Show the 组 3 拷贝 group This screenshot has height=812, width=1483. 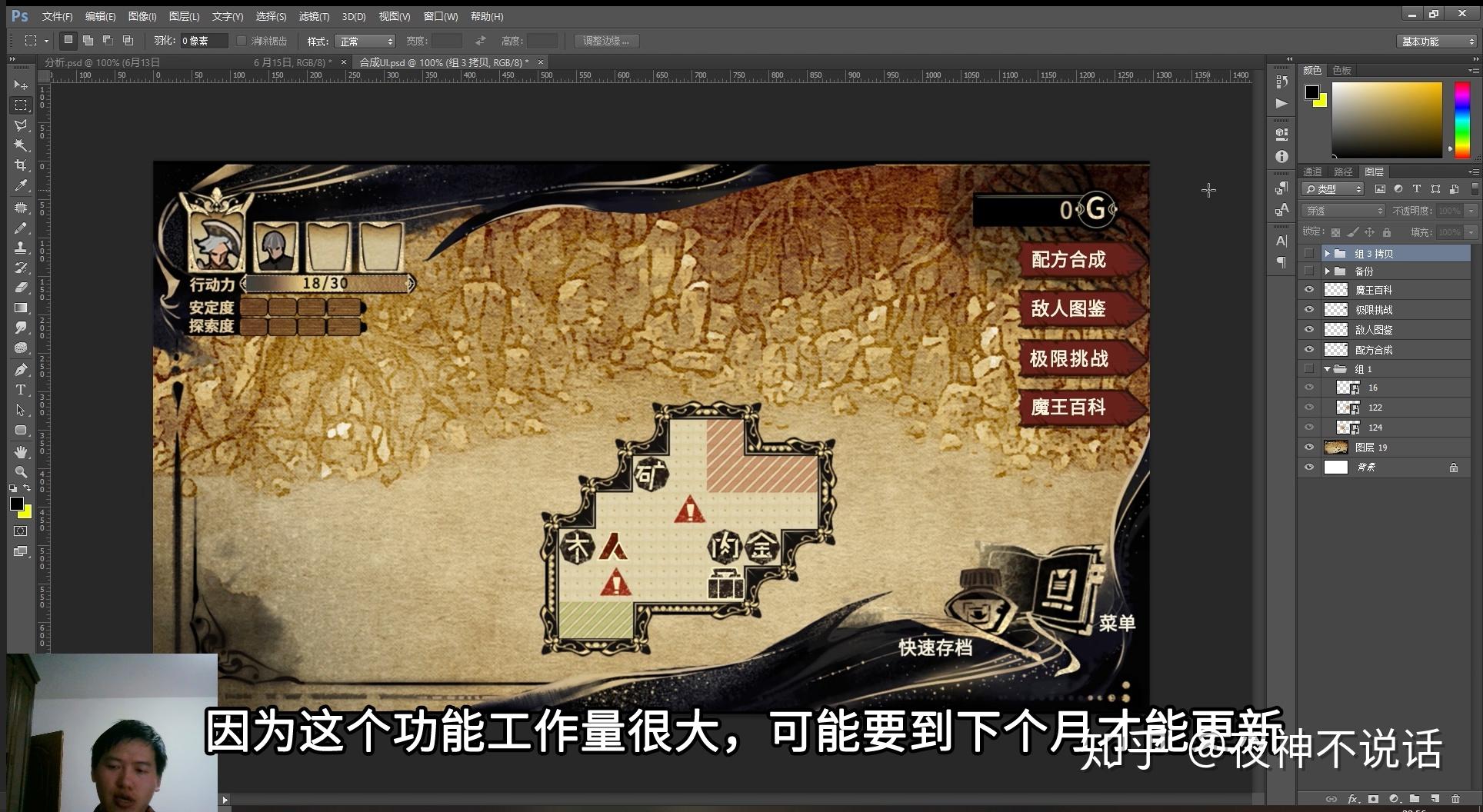pyautogui.click(x=1309, y=253)
